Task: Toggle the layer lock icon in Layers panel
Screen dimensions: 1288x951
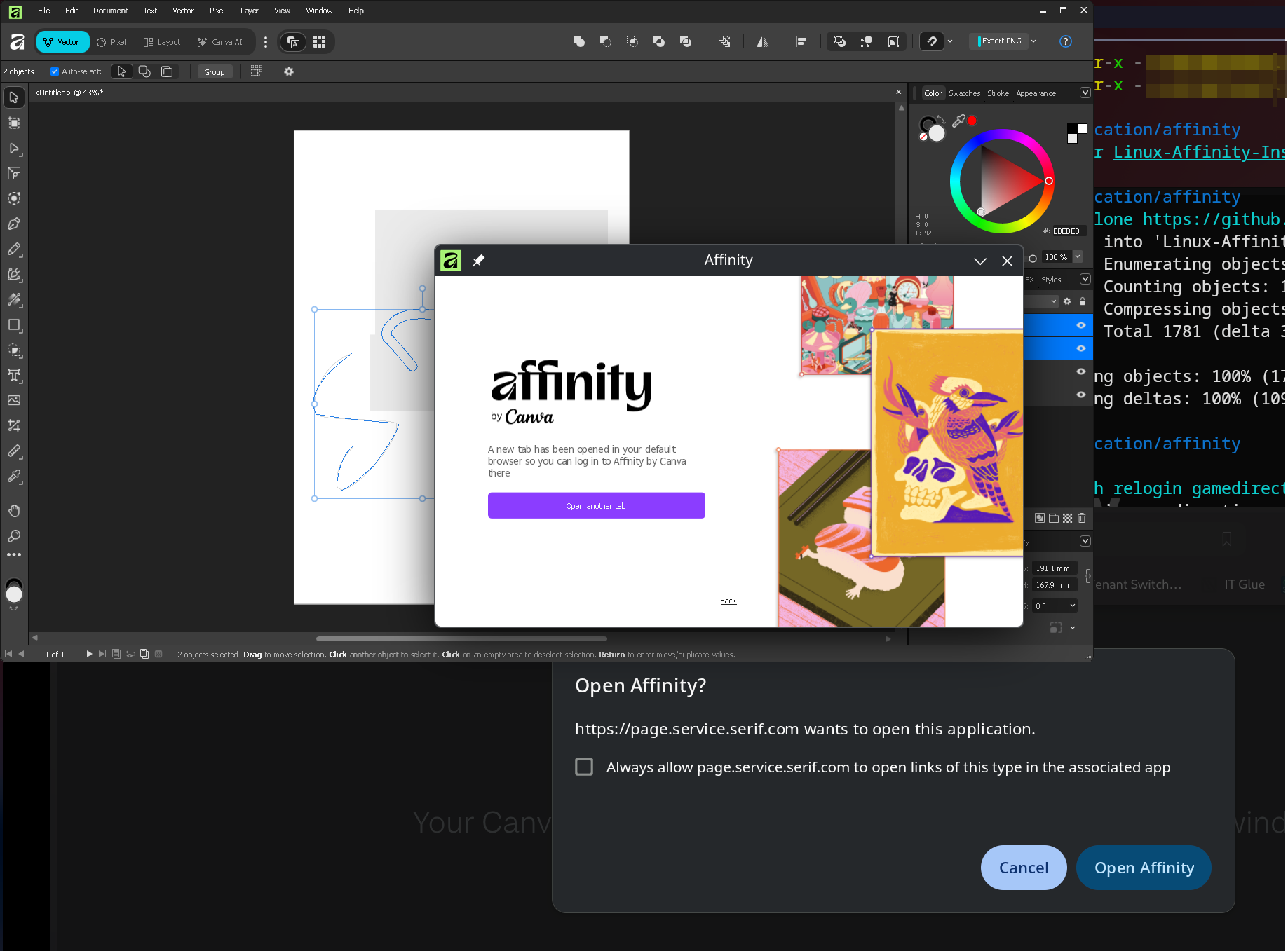Action: [1083, 301]
